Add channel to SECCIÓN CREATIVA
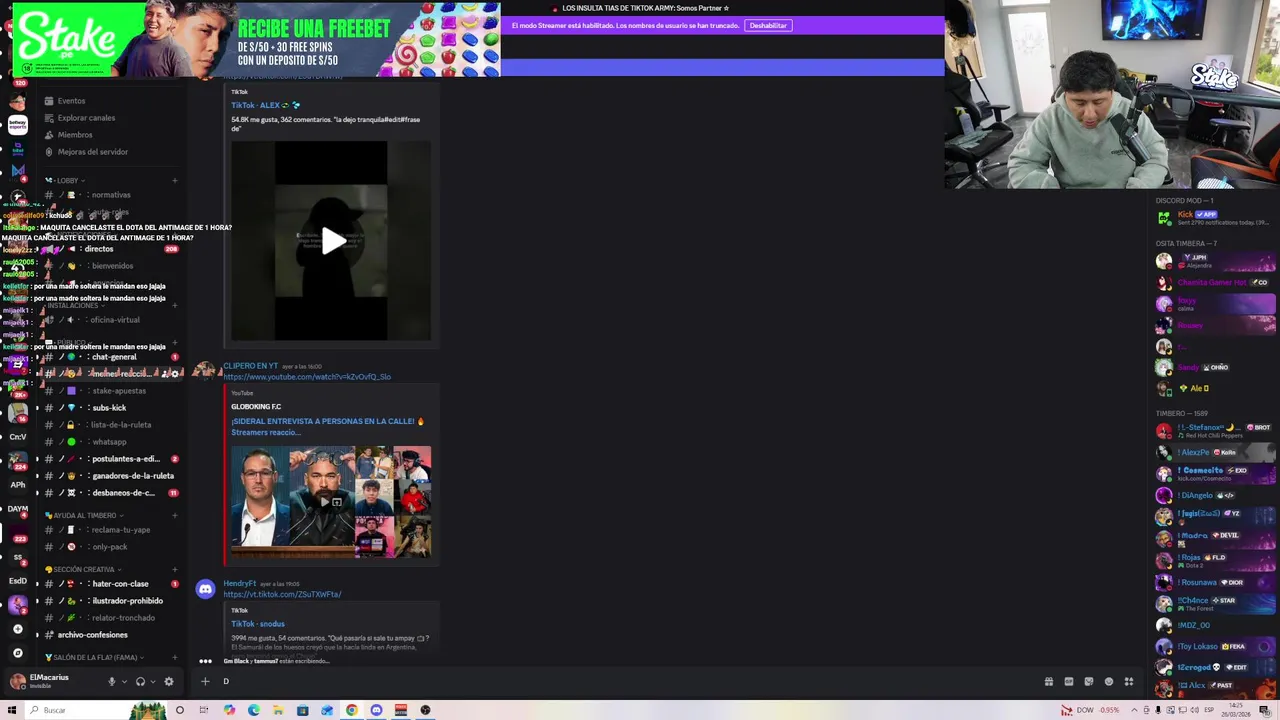The height and width of the screenshot is (720, 1280). click(x=174, y=570)
